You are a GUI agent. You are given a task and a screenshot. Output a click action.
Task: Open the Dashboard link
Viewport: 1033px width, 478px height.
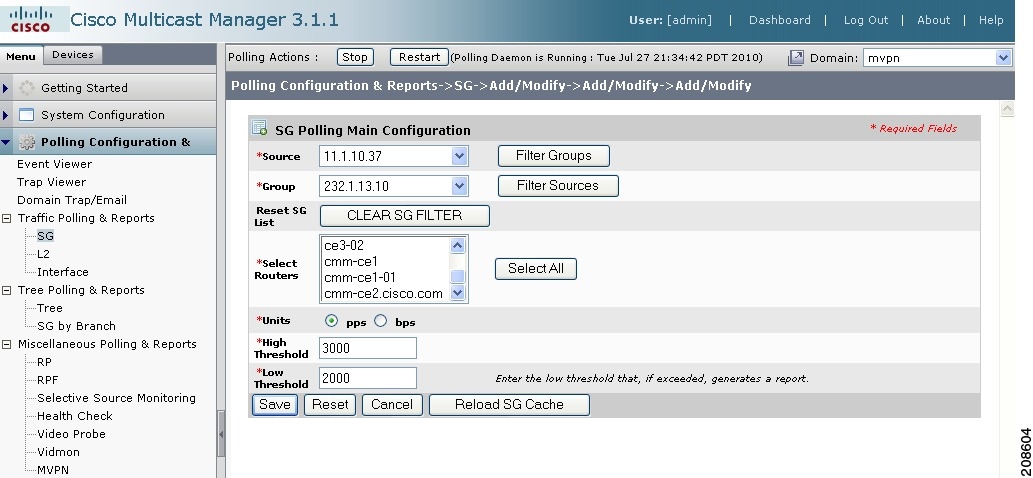click(x=779, y=20)
